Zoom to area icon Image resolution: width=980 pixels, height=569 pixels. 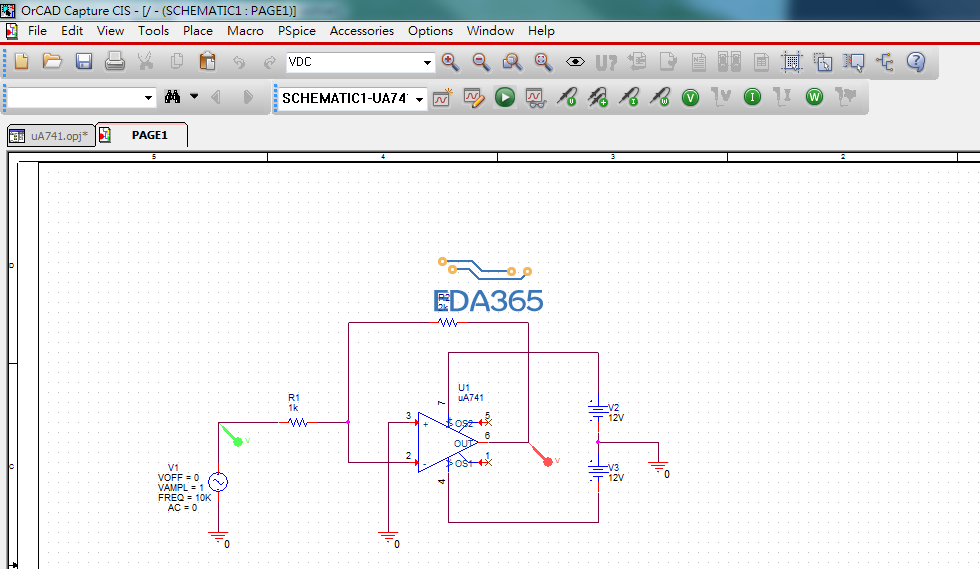512,61
